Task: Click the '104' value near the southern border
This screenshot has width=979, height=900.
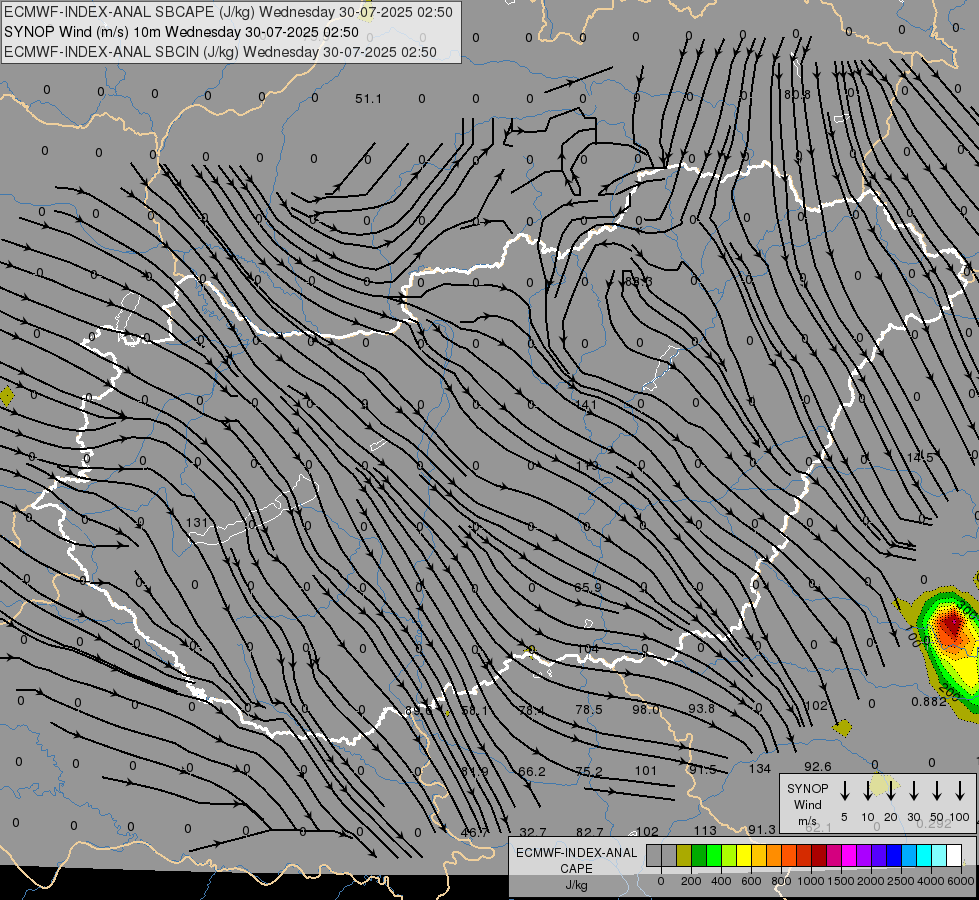Action: [588, 649]
